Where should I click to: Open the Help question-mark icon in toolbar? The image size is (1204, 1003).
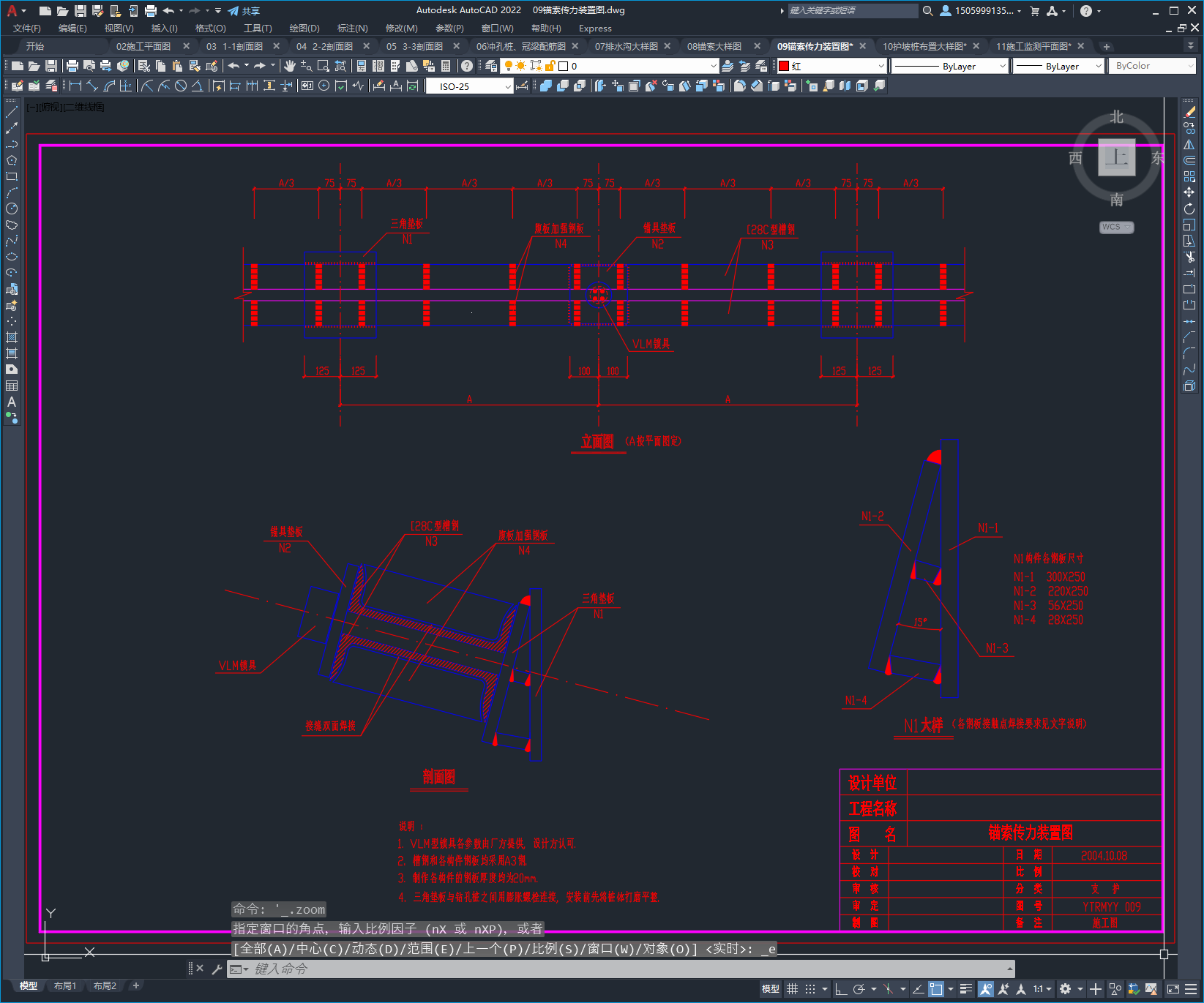[x=467, y=66]
